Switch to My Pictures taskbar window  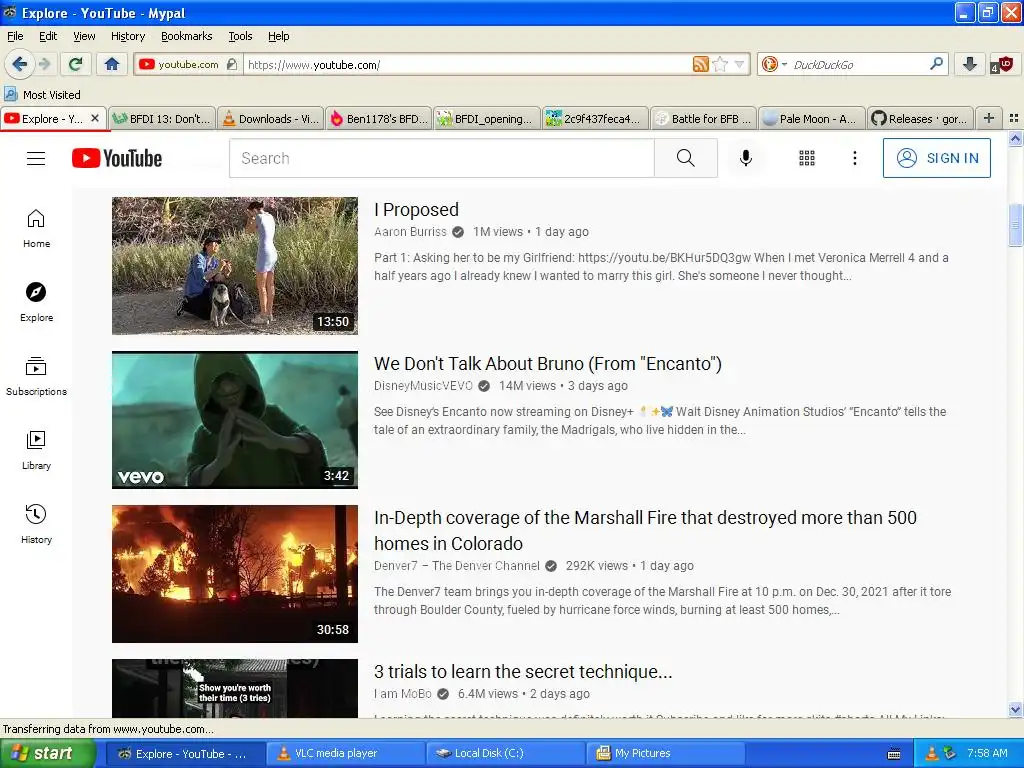[665, 753]
